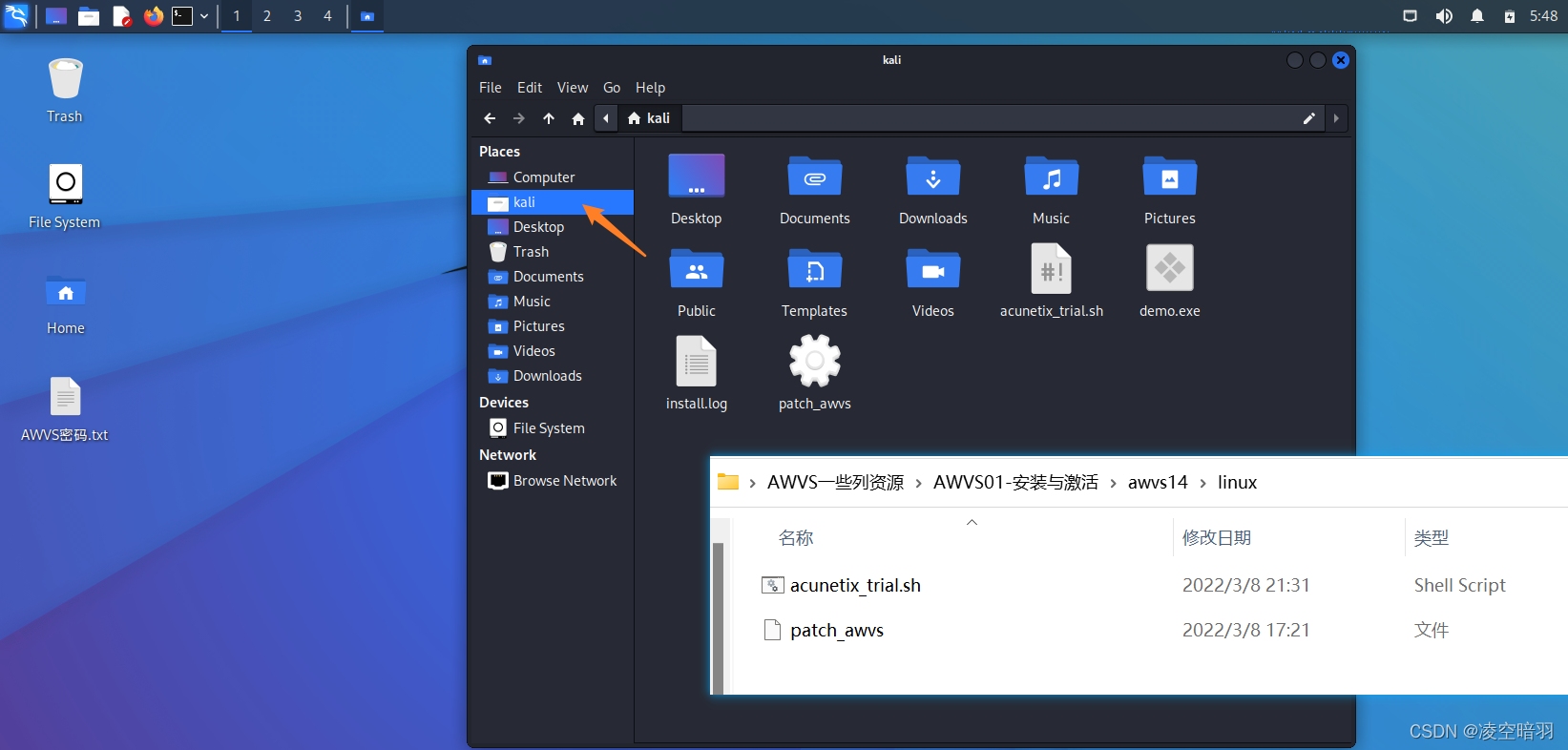Select the Documents folder in the file view
1568x750 pixels.
[x=815, y=190]
